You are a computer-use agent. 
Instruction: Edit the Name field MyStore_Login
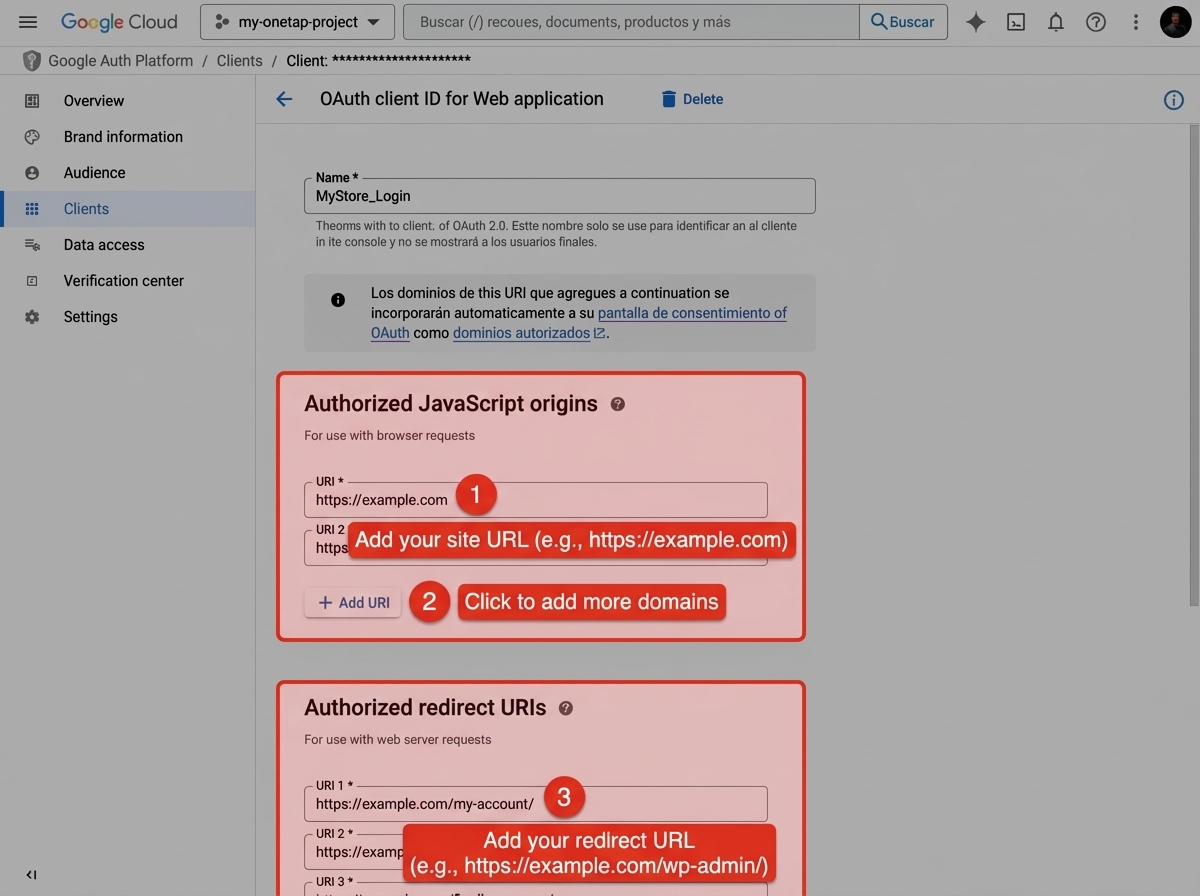pyautogui.click(x=560, y=195)
